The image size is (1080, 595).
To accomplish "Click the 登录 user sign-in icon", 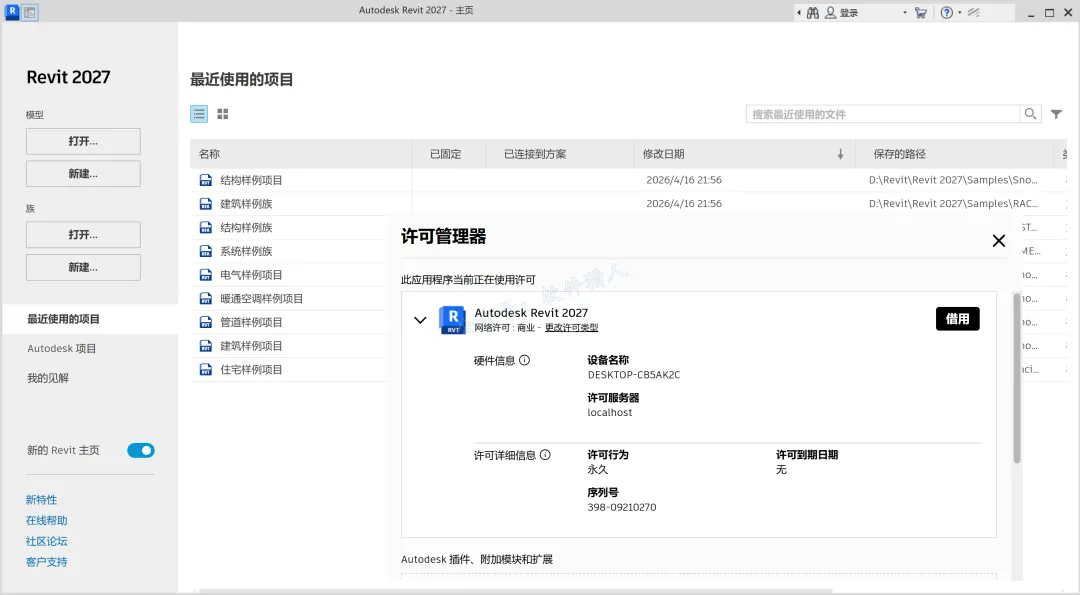I will [x=831, y=12].
